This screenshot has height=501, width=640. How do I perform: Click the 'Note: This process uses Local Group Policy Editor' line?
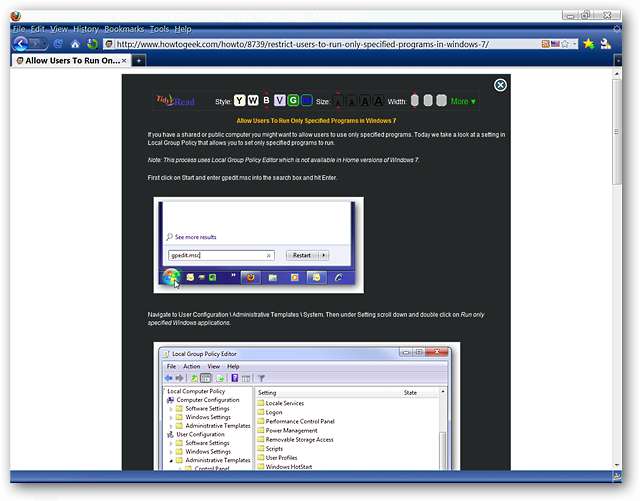(x=284, y=160)
